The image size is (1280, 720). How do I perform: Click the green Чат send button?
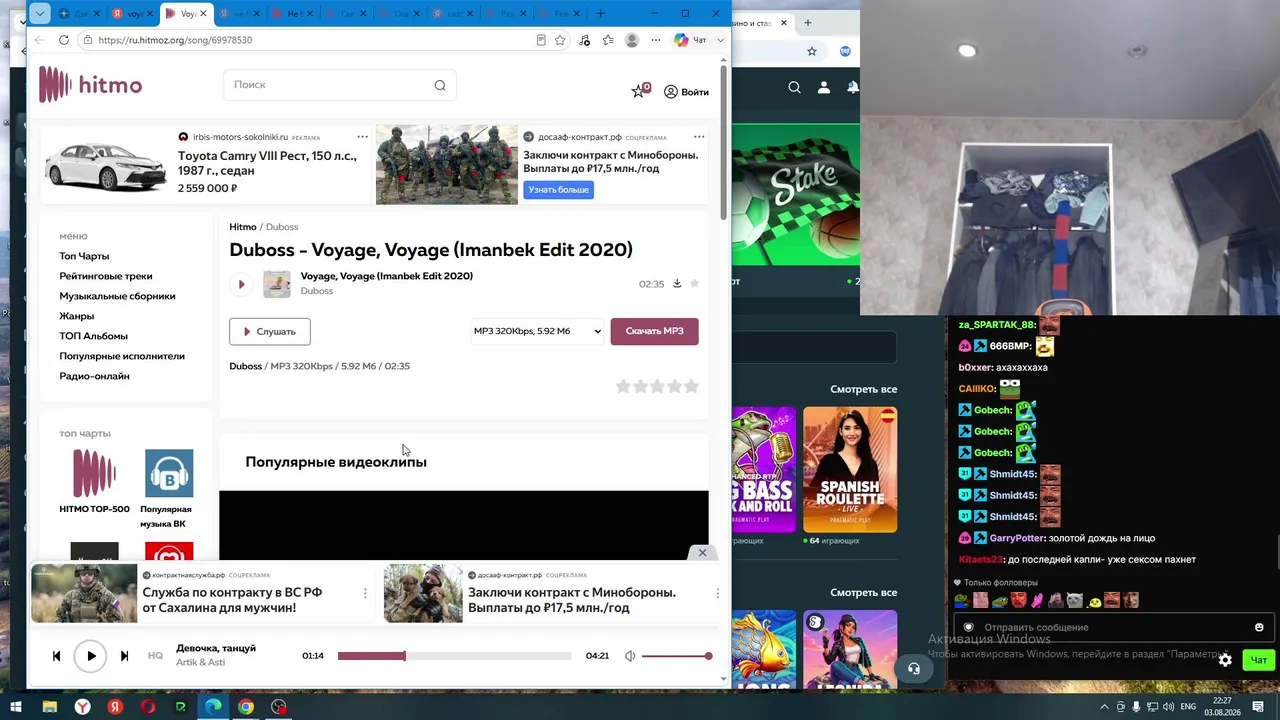[1258, 660]
